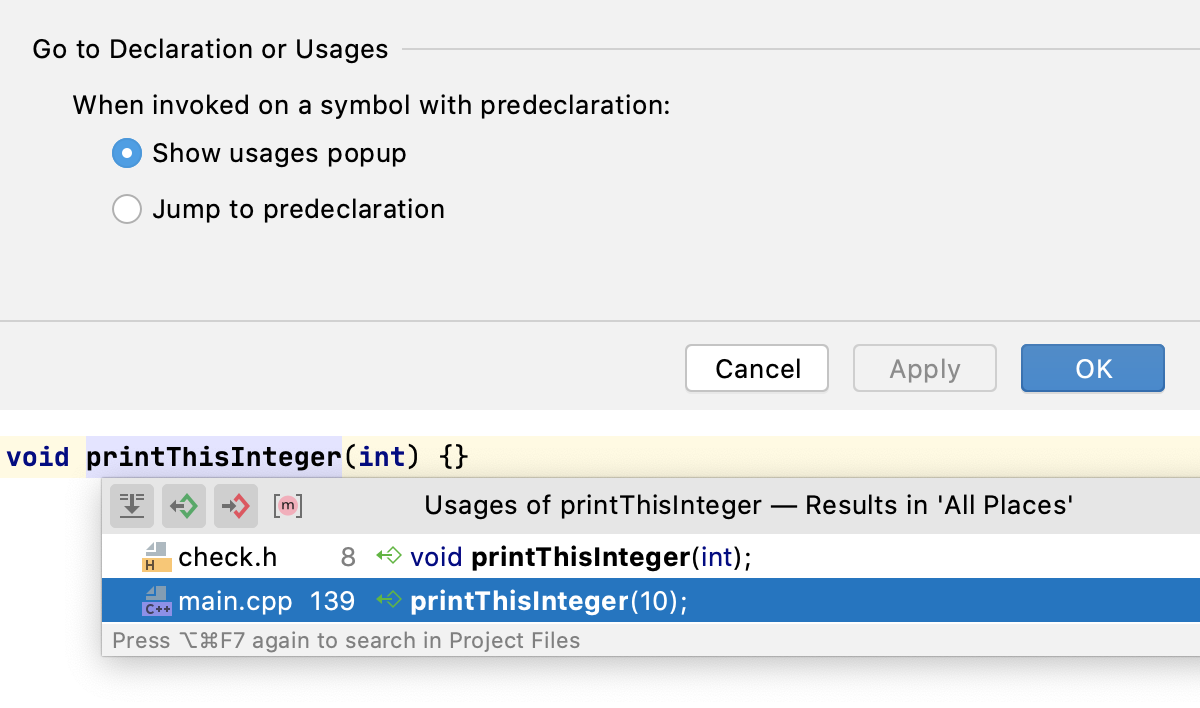Click the pink 'm' method grouping icon

point(288,506)
